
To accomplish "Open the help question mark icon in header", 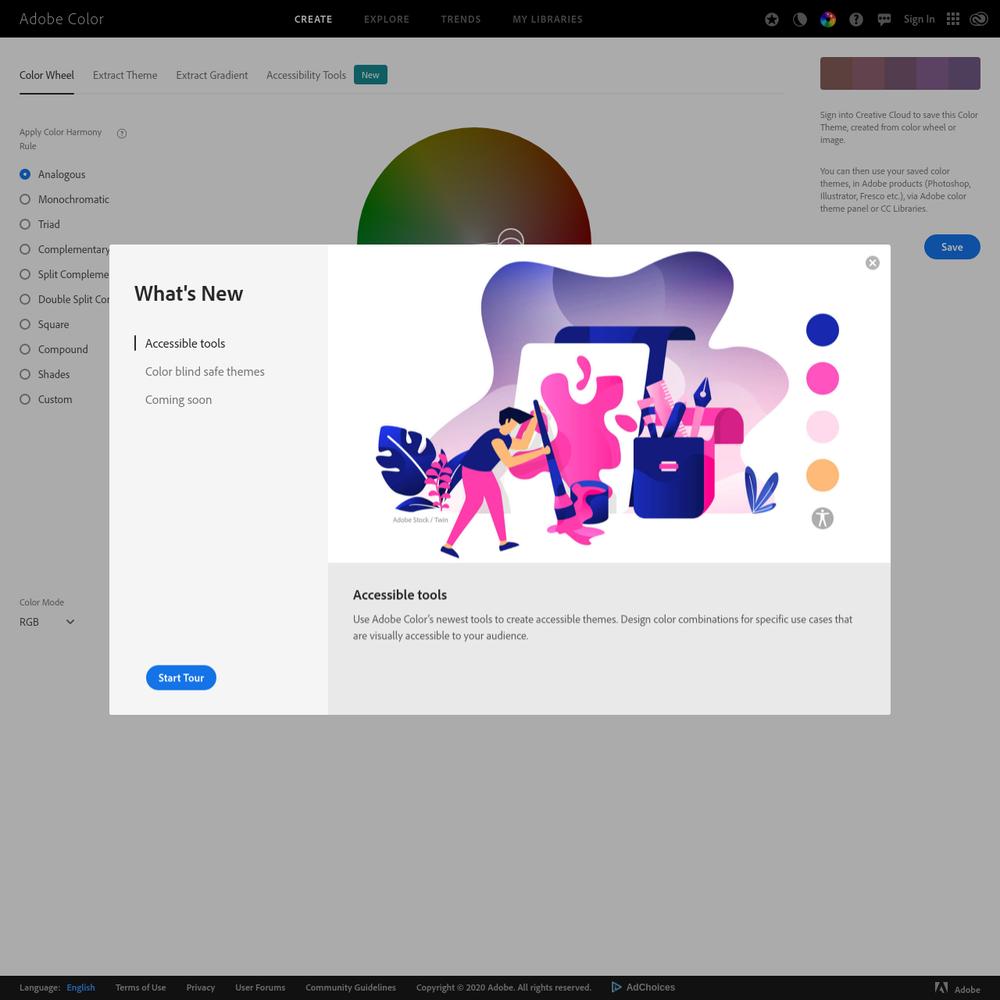I will pyautogui.click(x=856, y=19).
